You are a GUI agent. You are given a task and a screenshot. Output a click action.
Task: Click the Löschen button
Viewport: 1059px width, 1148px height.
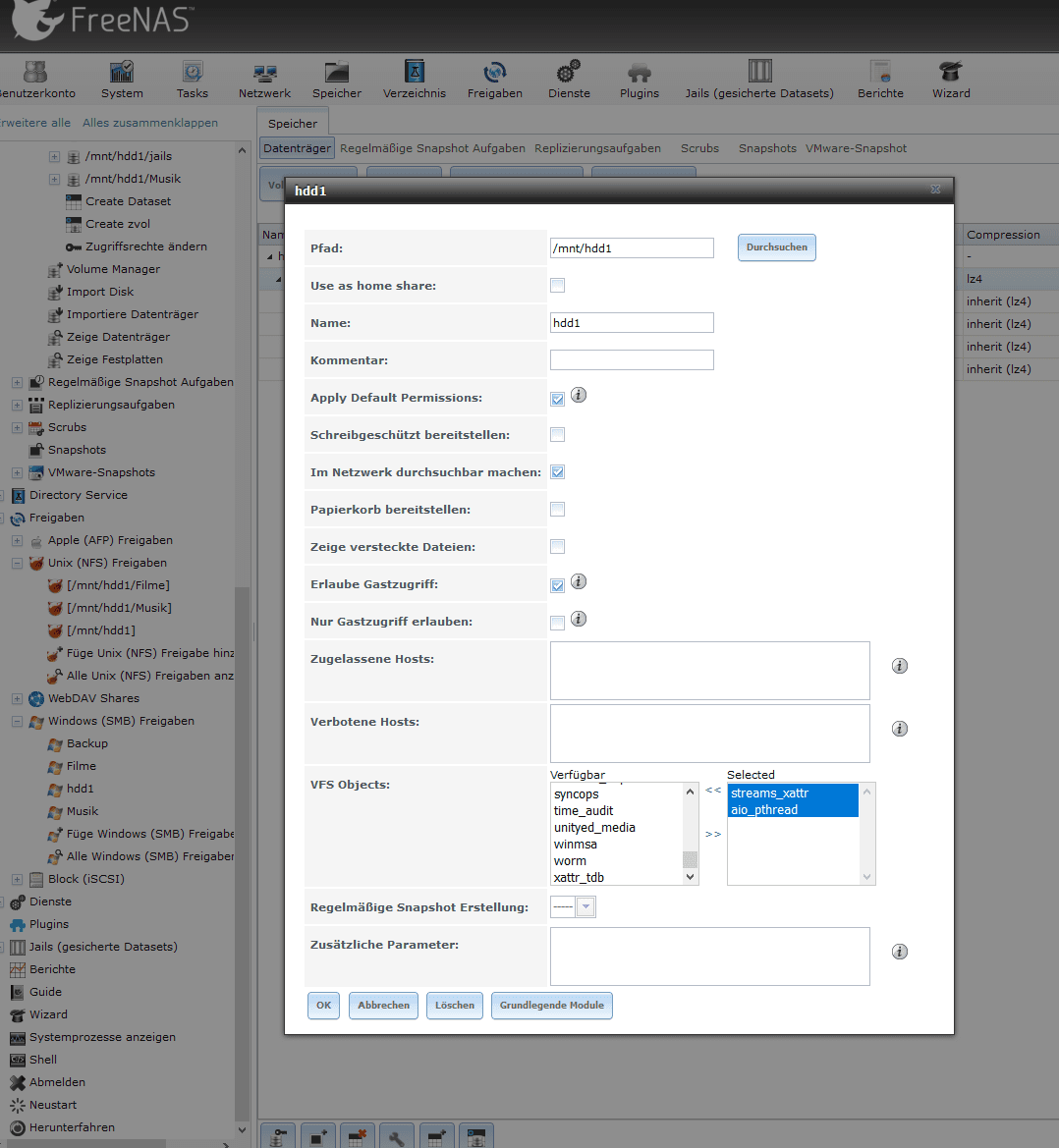click(455, 1006)
